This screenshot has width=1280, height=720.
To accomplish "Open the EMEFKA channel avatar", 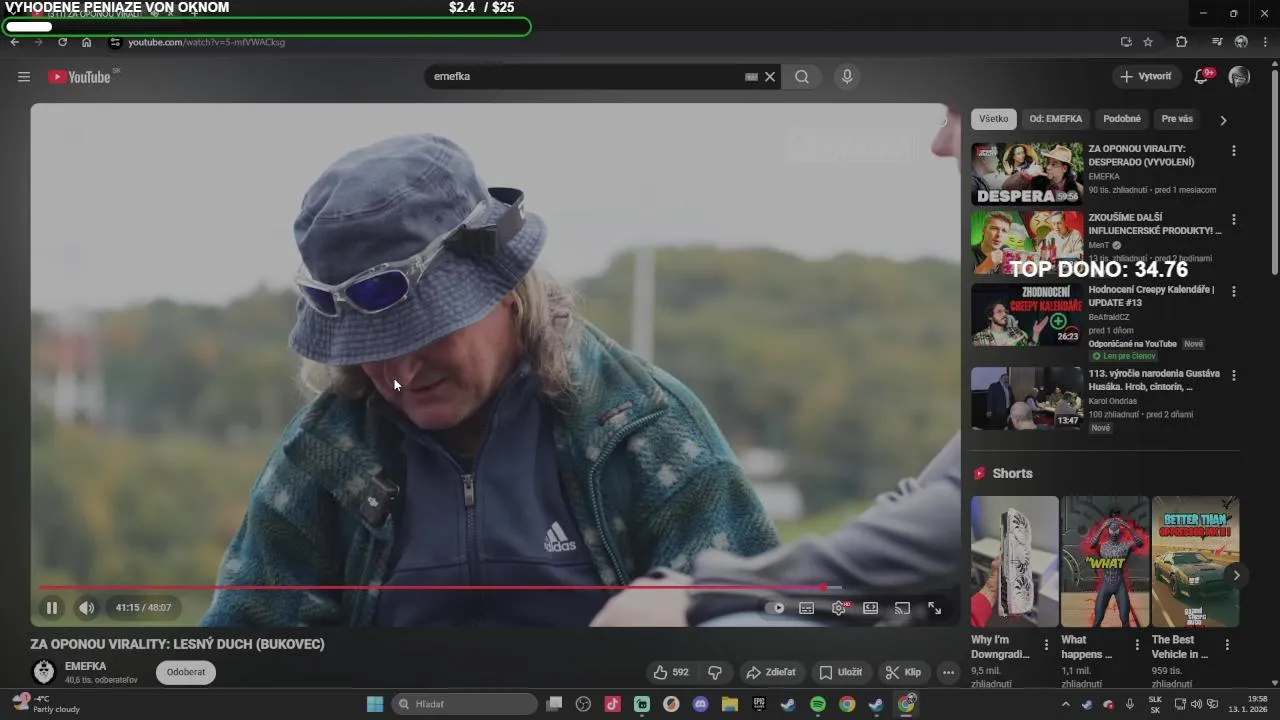I will [43, 672].
